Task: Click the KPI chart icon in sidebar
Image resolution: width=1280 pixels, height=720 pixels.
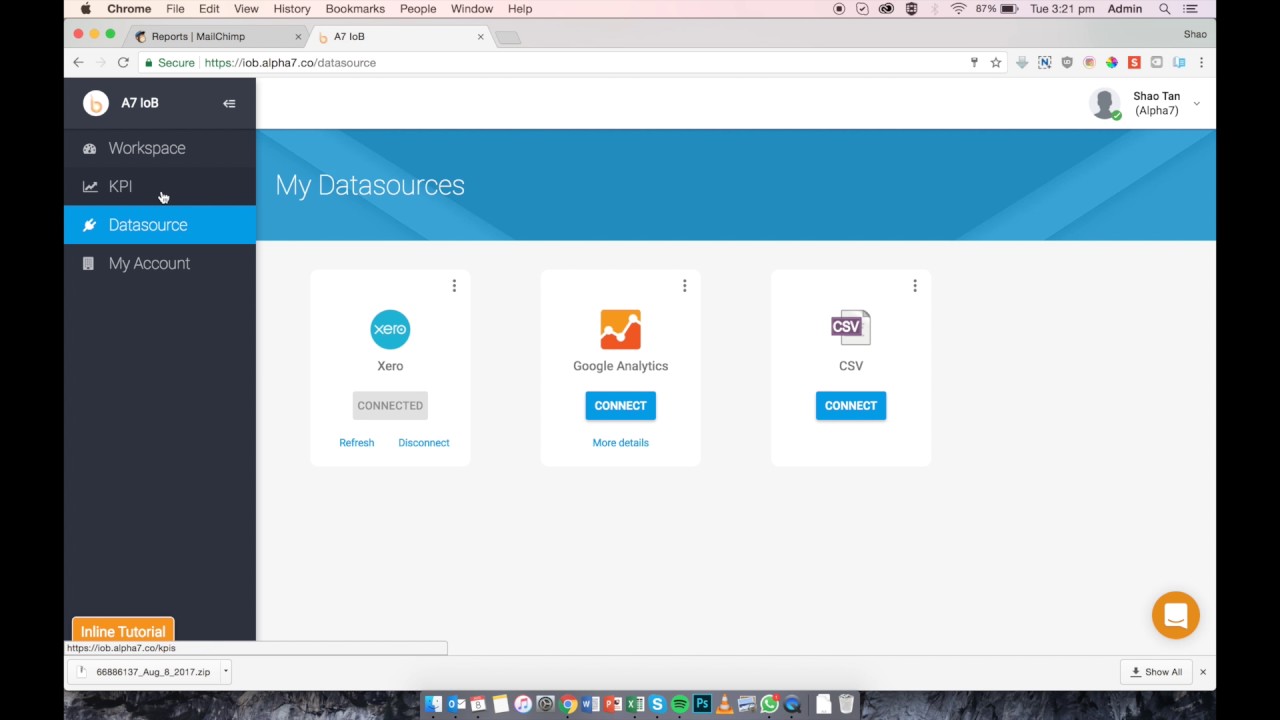Action: pos(89,186)
